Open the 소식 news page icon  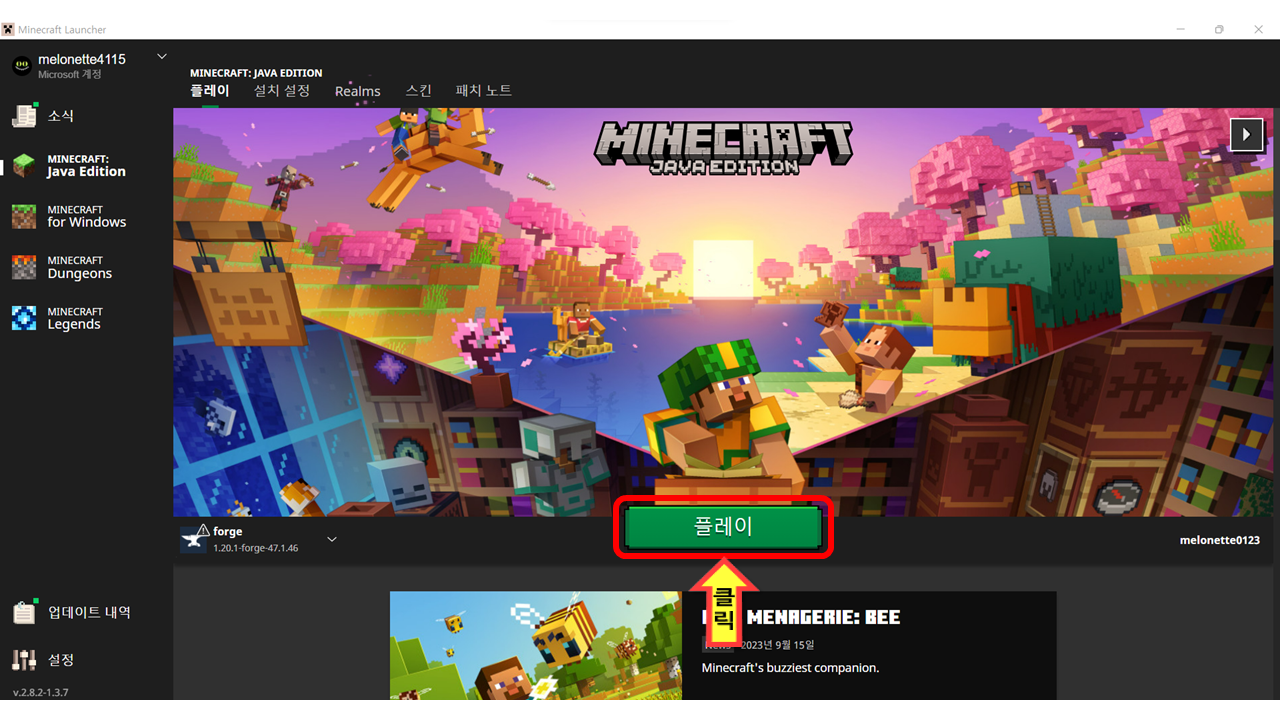coord(24,116)
